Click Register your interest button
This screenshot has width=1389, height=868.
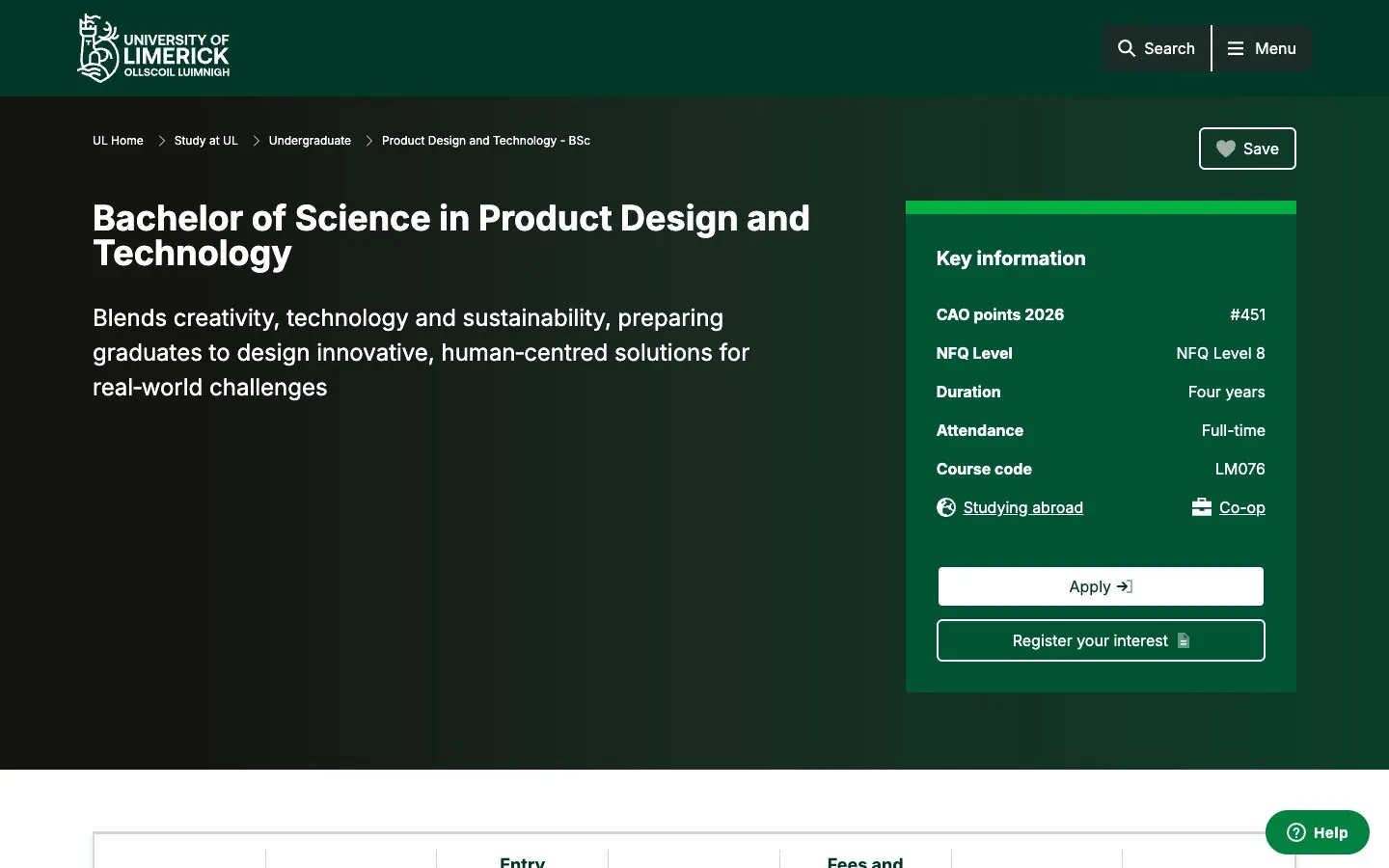pos(1101,640)
